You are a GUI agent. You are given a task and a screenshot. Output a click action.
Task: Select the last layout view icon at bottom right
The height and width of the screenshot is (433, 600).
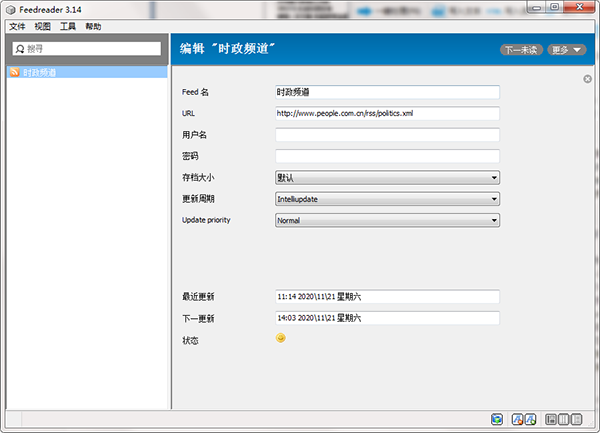575,419
